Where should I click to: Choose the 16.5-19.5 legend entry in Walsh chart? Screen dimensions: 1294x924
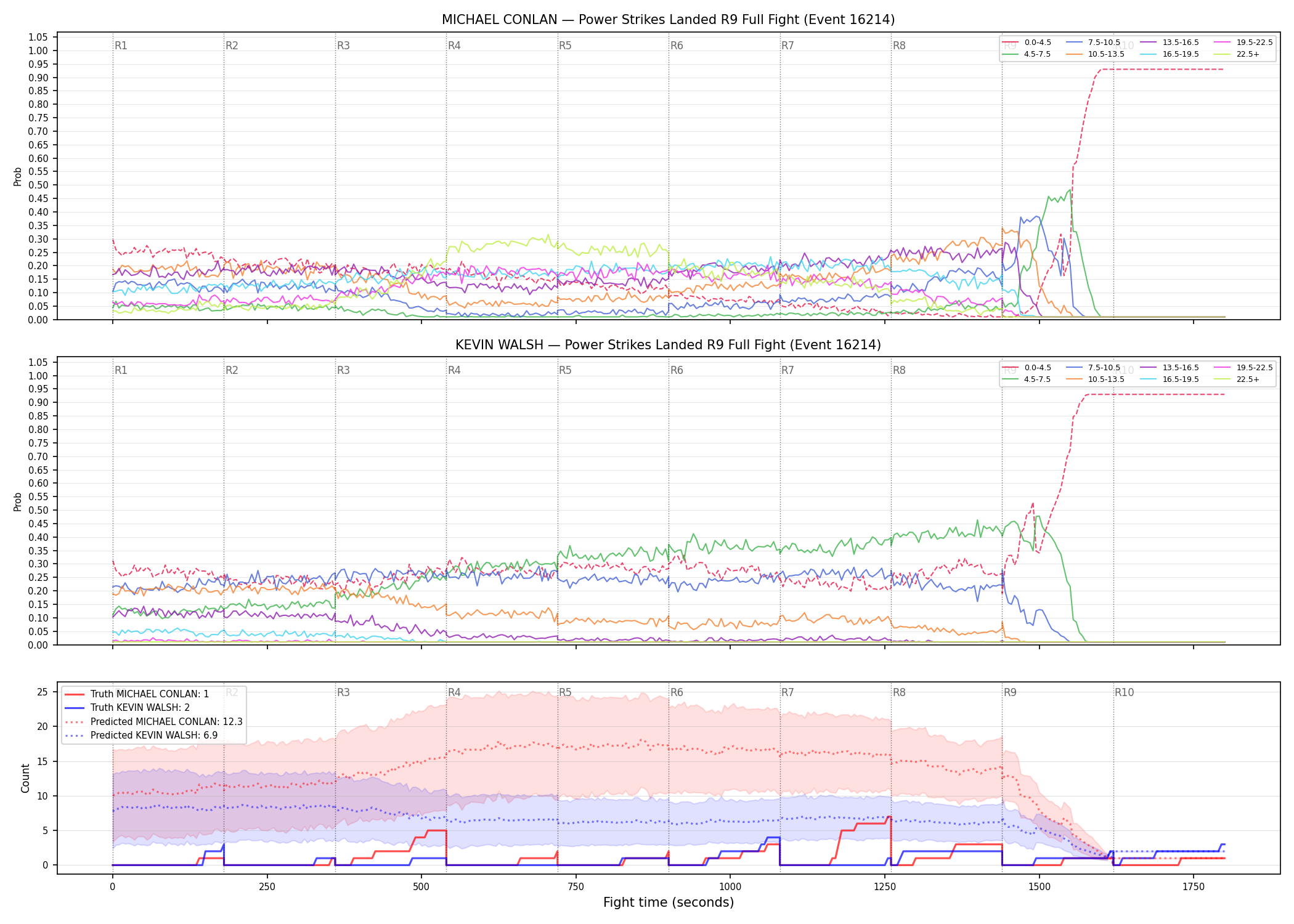[x=1170, y=379]
